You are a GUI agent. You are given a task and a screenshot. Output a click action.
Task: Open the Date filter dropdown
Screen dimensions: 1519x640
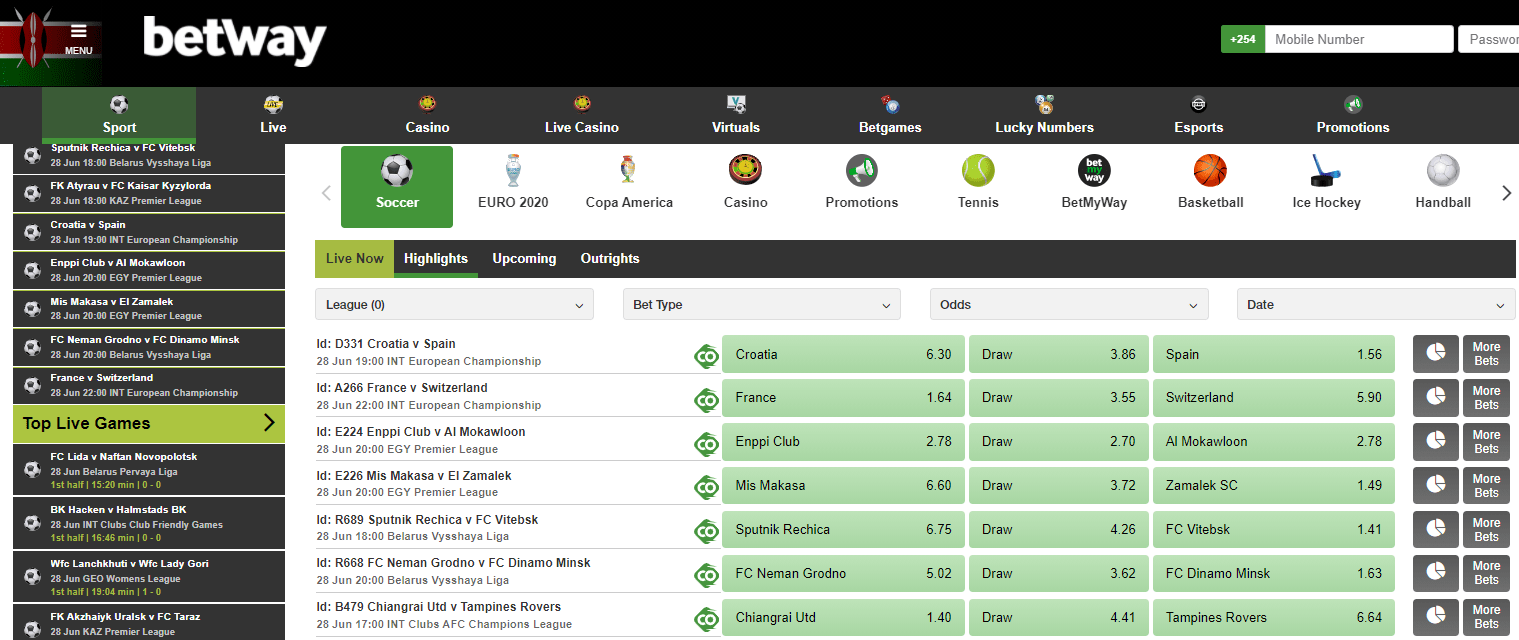1376,305
